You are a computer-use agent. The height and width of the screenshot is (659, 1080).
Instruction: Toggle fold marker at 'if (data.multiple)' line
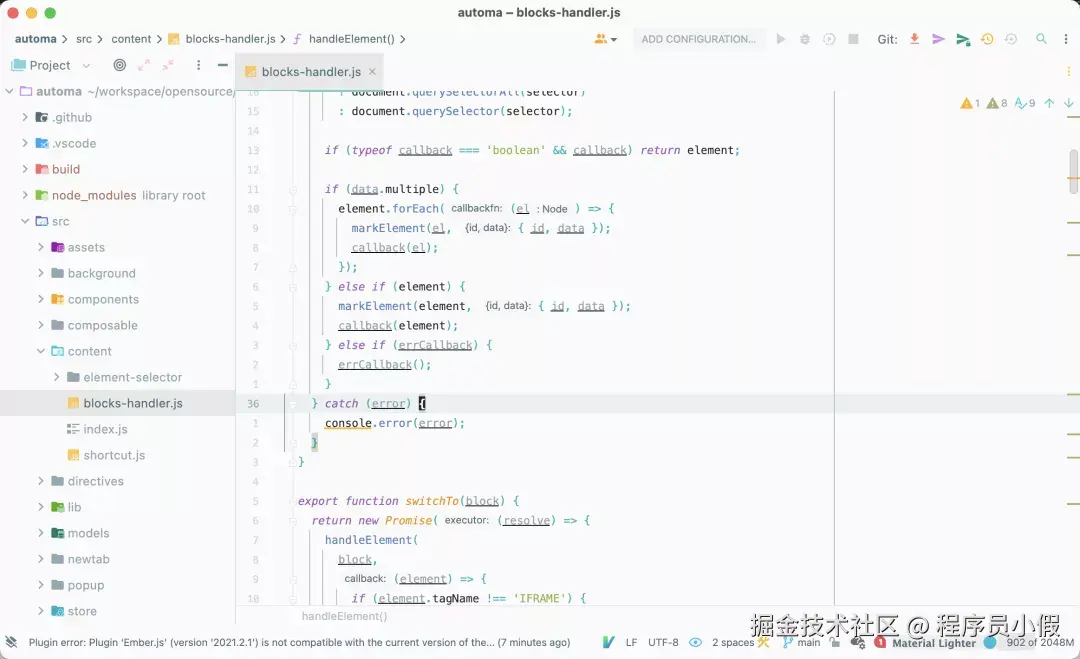293,189
